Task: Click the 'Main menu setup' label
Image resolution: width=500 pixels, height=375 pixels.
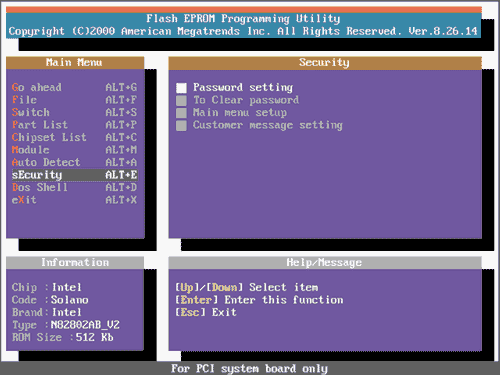Action: tap(240, 113)
